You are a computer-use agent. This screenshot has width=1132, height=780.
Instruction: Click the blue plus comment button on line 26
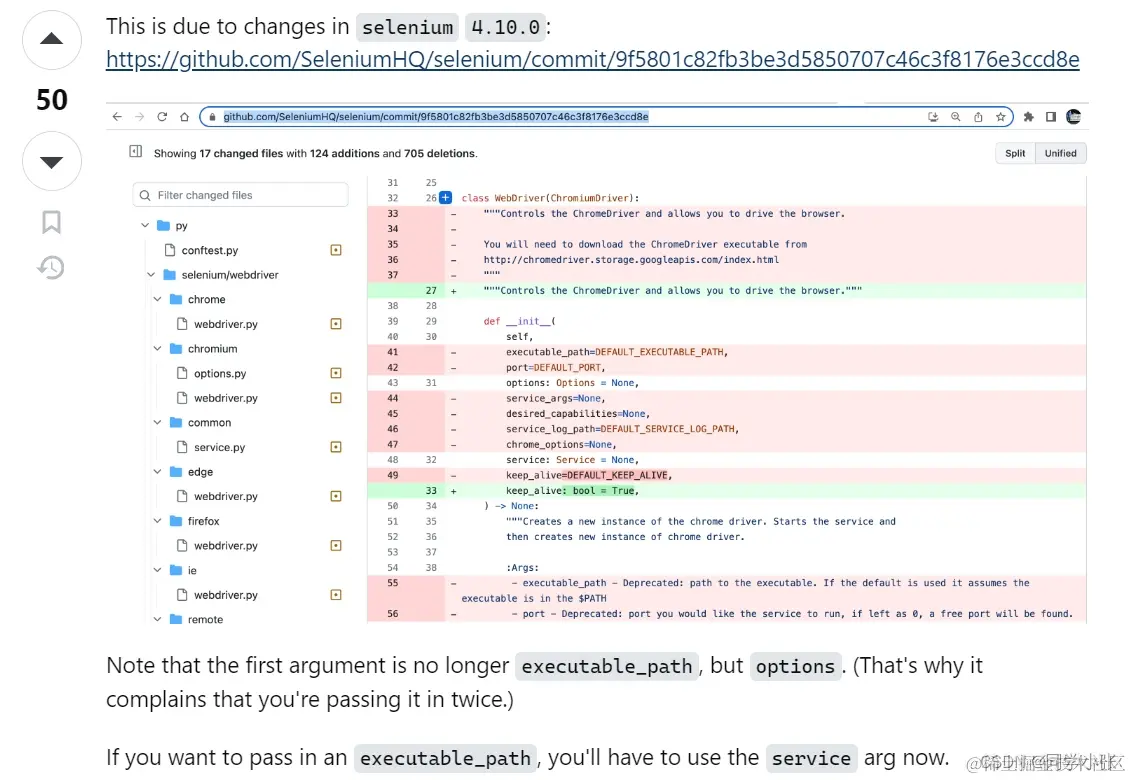(445, 198)
